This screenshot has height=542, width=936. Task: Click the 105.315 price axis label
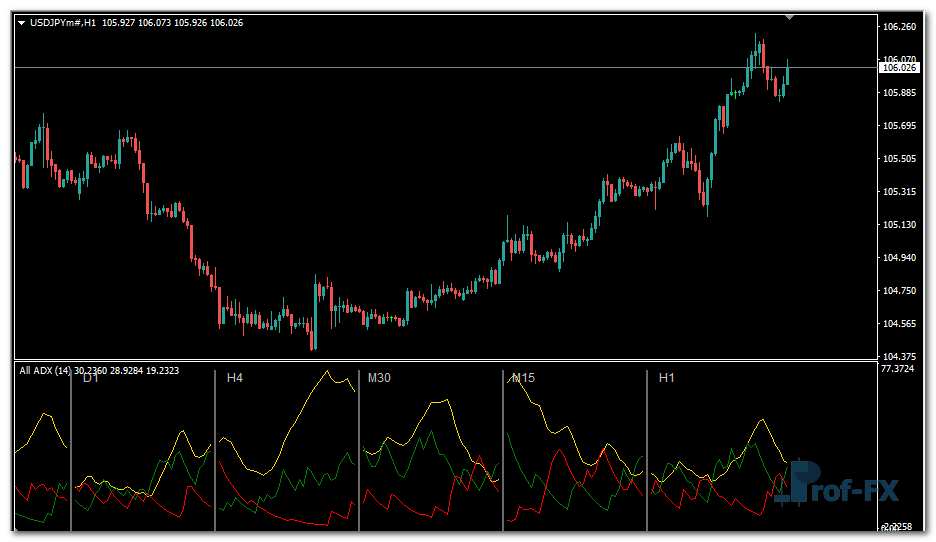click(x=900, y=192)
